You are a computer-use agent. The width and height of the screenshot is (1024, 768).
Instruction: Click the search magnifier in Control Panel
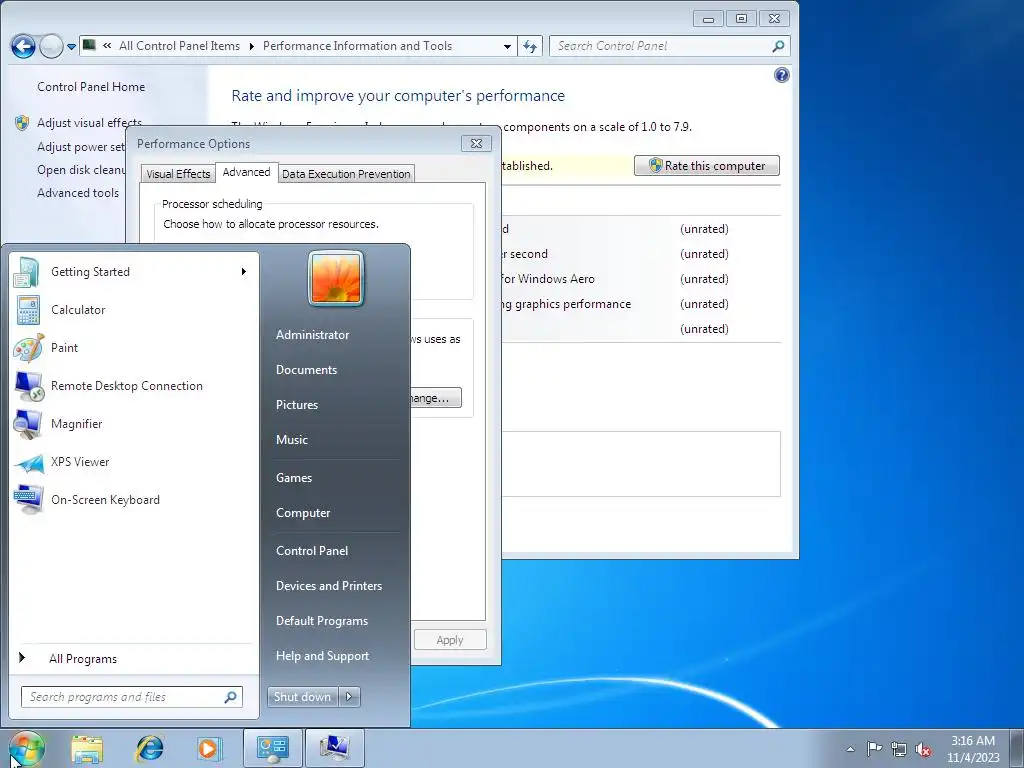tap(778, 46)
